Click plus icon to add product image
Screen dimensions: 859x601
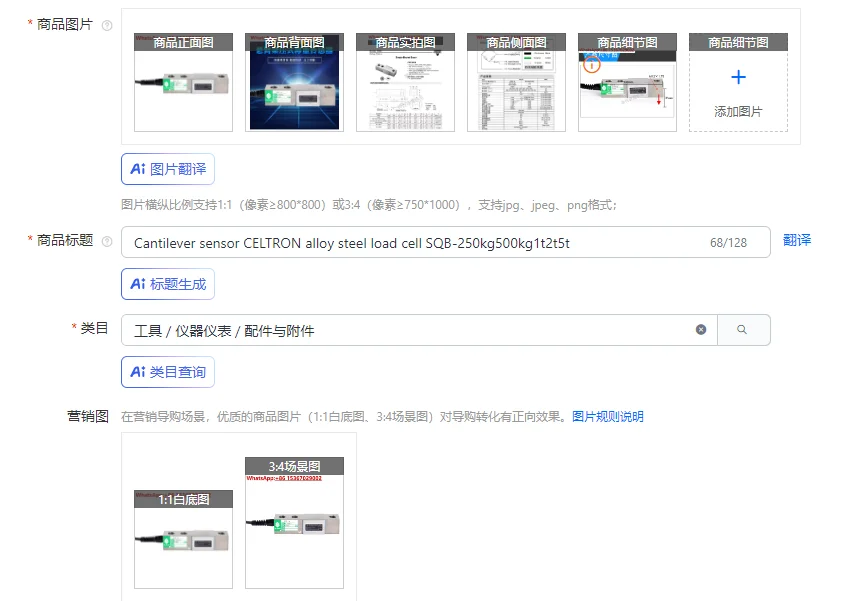(738, 77)
